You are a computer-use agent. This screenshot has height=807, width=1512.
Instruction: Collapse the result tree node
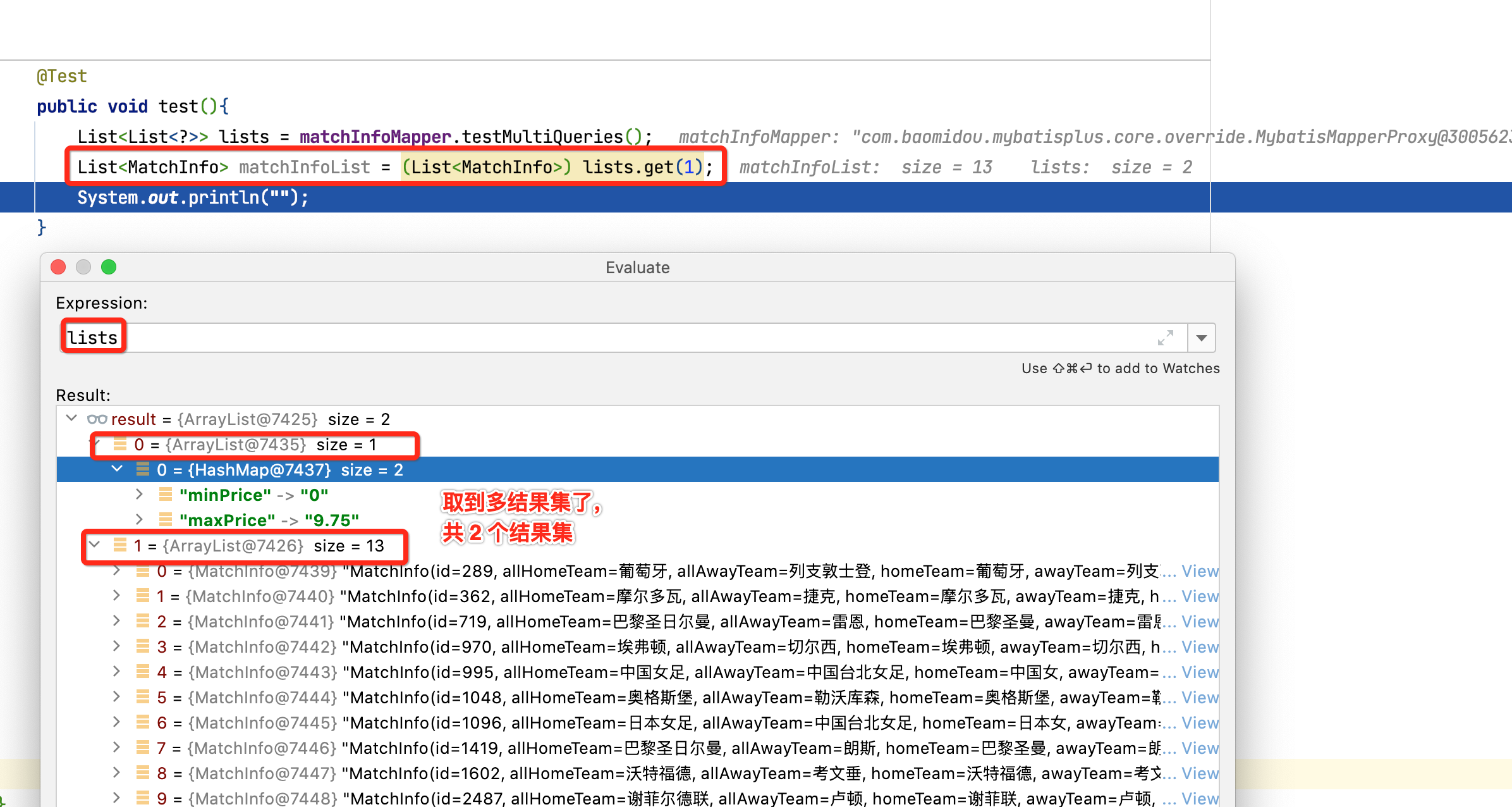(71, 418)
